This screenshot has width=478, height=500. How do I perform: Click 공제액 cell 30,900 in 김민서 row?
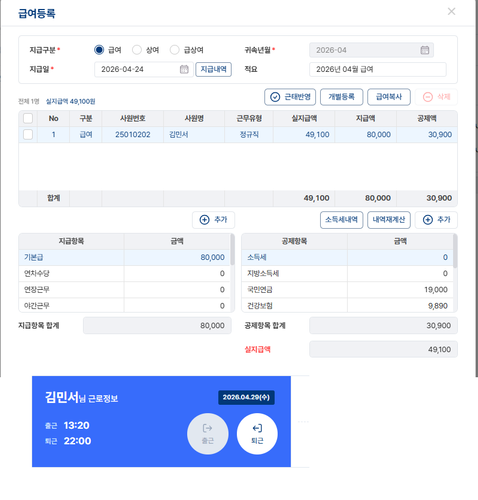(x=427, y=135)
